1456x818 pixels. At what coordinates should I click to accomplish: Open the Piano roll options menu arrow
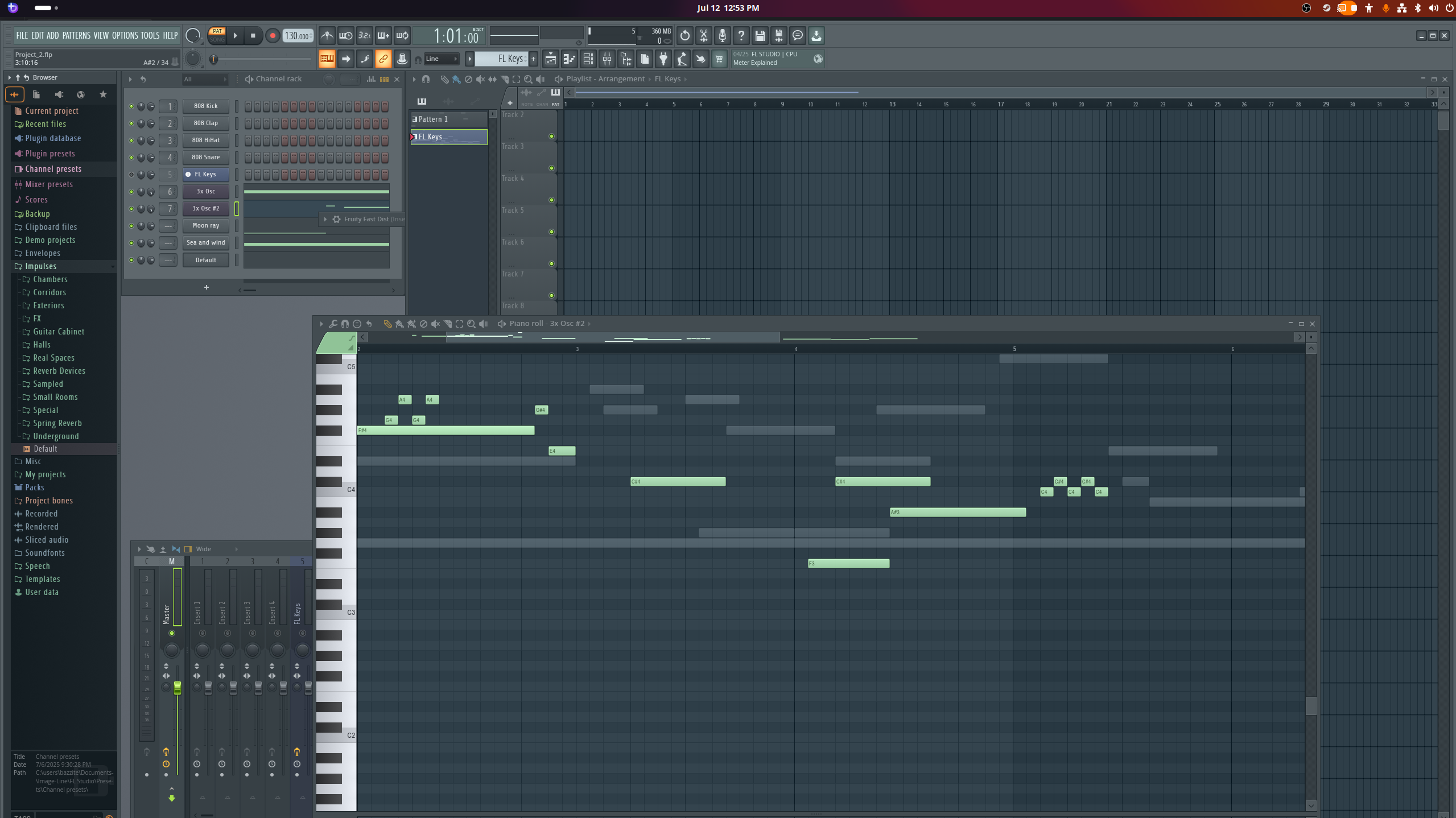click(321, 324)
